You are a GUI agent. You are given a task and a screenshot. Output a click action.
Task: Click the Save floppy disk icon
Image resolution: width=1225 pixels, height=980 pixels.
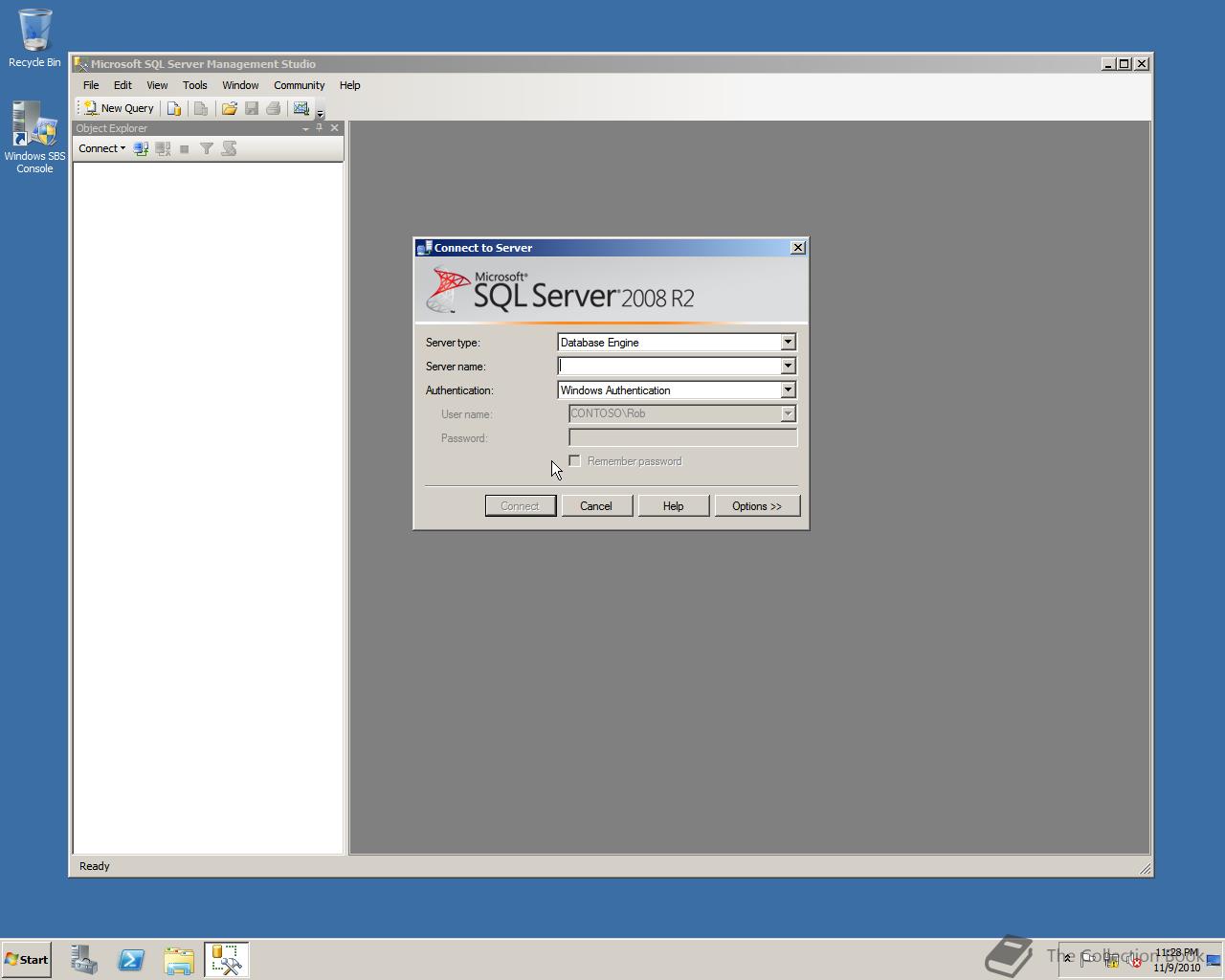(x=252, y=108)
